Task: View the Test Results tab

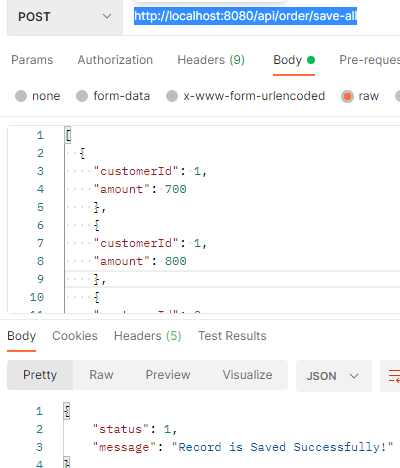Action: pyautogui.click(x=232, y=336)
